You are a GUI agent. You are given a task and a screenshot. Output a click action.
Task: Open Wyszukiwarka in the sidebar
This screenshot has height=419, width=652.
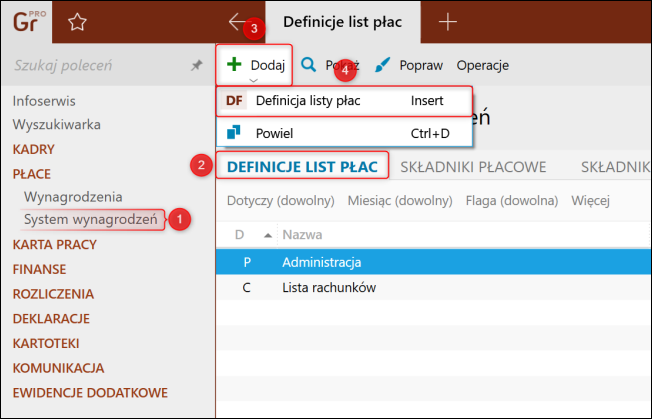(x=57, y=125)
